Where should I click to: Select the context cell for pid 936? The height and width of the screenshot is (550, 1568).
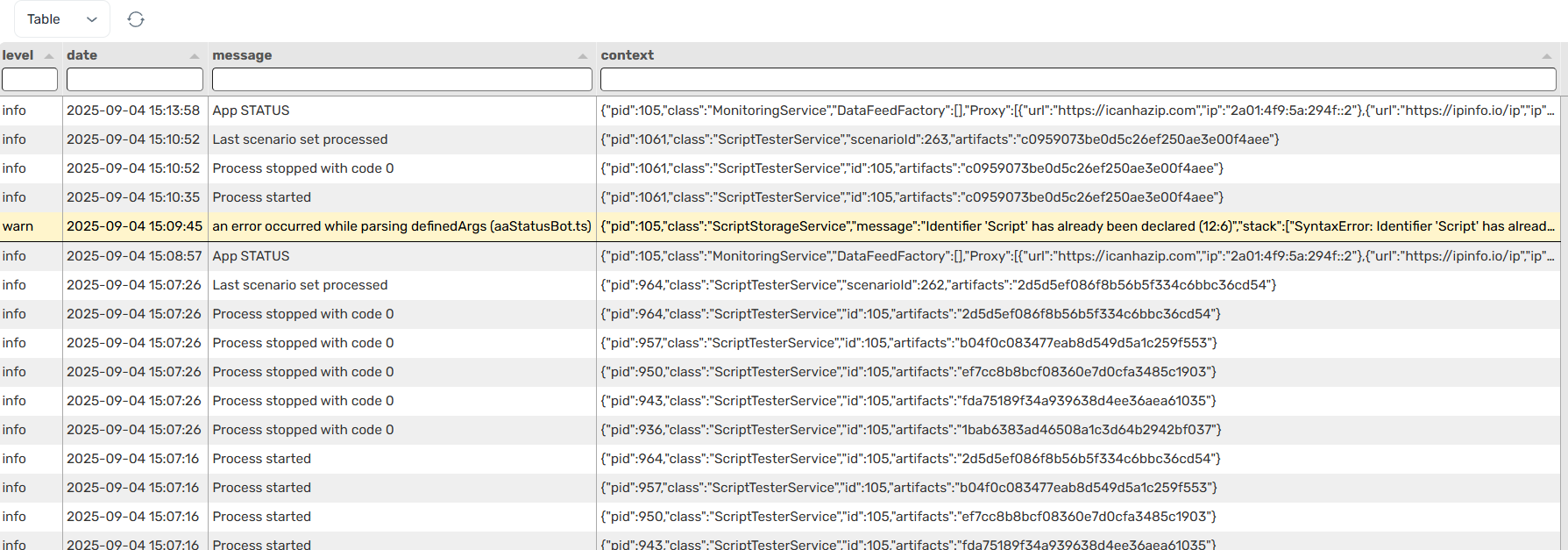click(911, 430)
